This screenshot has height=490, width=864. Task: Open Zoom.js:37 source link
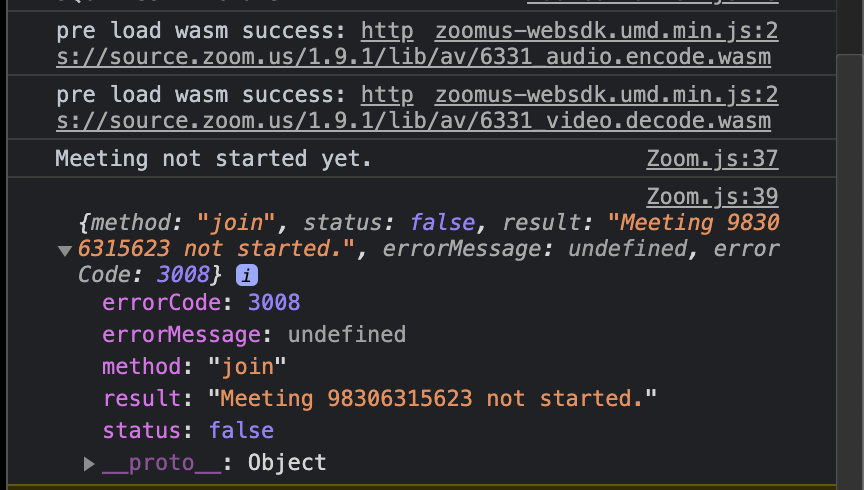click(x=712, y=159)
